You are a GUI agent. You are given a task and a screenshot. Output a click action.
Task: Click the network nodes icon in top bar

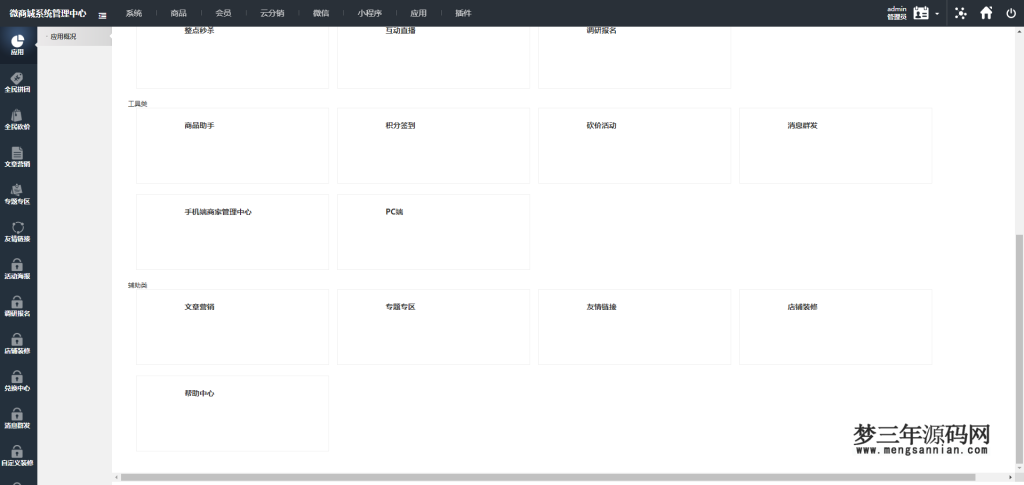pos(961,13)
